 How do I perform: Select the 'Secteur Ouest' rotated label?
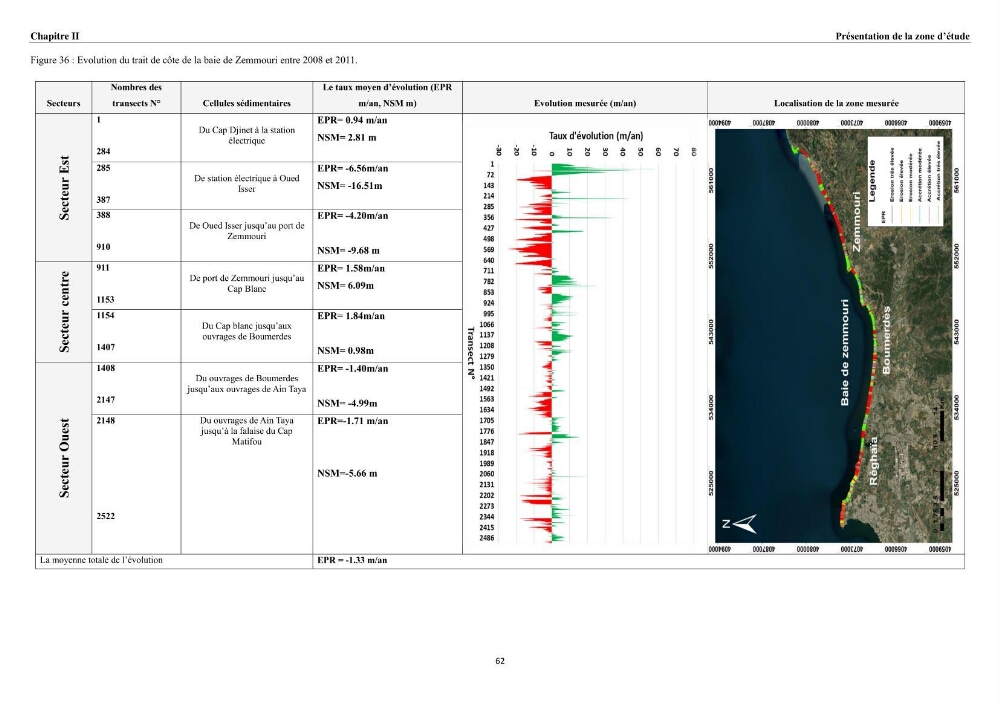click(64, 458)
